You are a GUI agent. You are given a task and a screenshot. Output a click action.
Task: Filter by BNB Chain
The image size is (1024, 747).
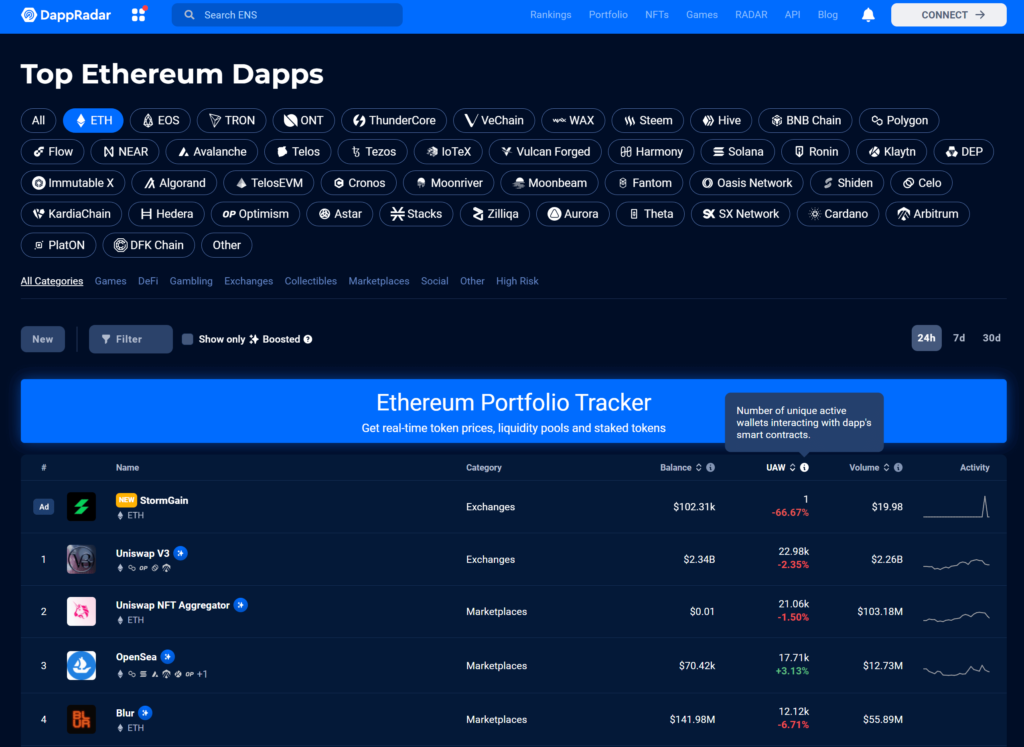805,120
